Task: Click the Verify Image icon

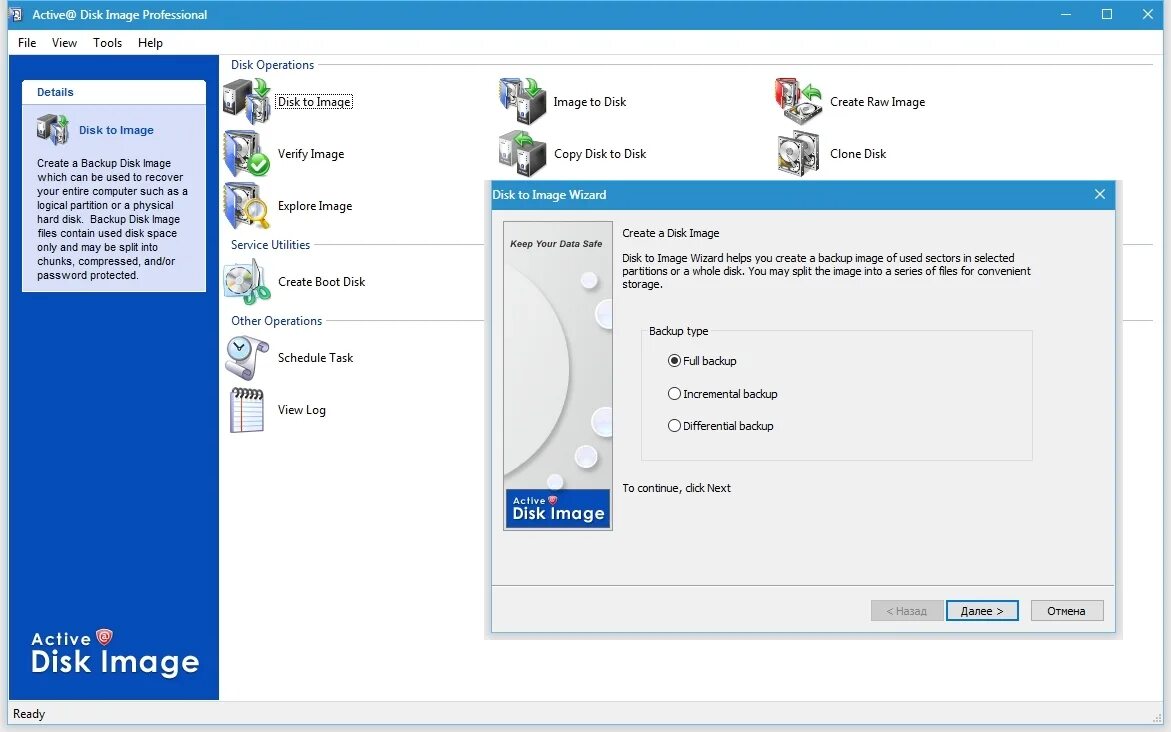Action: pos(246,153)
